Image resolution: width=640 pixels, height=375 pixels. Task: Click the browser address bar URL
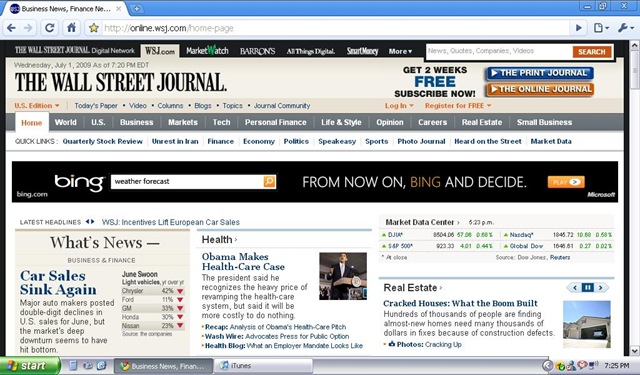pyautogui.click(x=335, y=28)
